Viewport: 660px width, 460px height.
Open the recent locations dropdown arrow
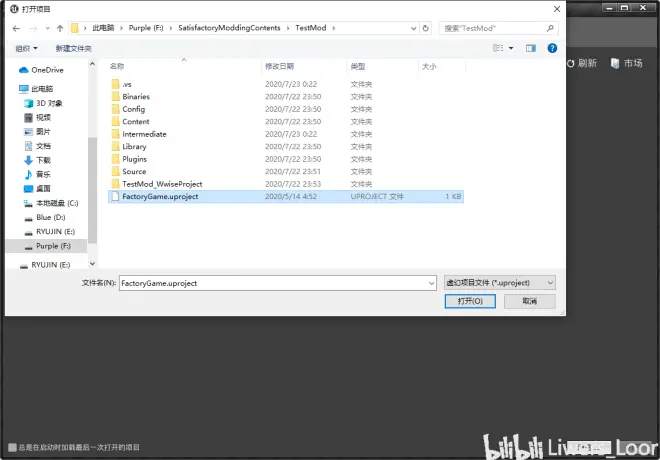point(48,28)
